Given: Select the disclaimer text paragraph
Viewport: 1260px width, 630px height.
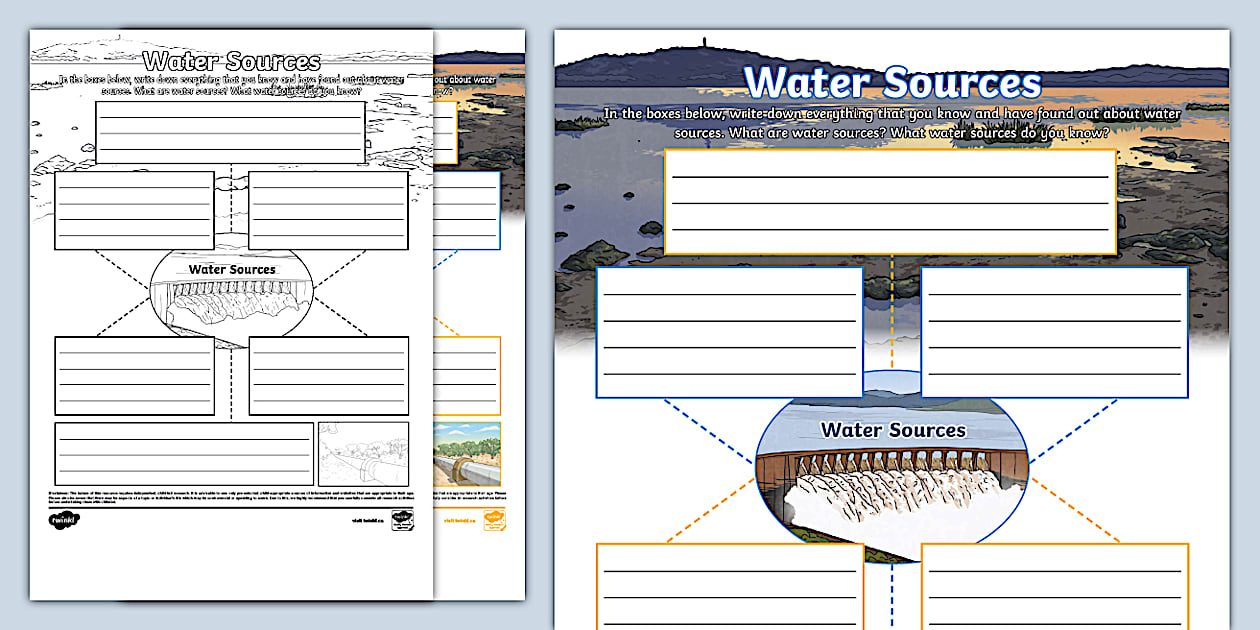Looking at the screenshot, I should pos(200,496).
